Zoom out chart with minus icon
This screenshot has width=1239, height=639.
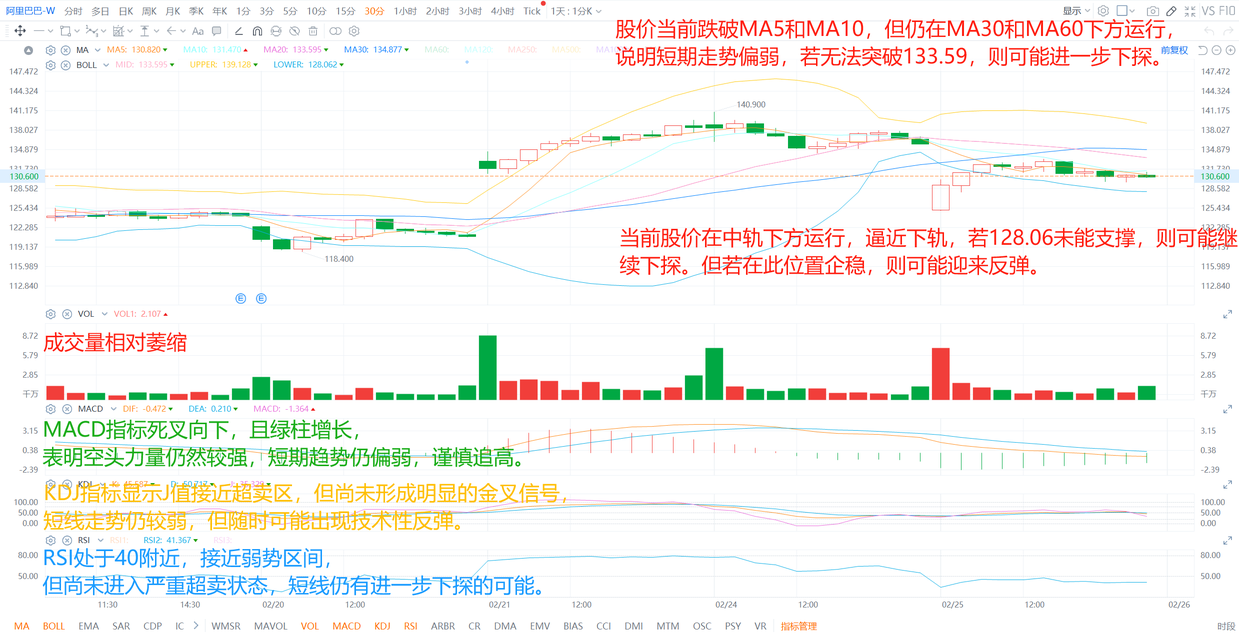tap(1217, 50)
